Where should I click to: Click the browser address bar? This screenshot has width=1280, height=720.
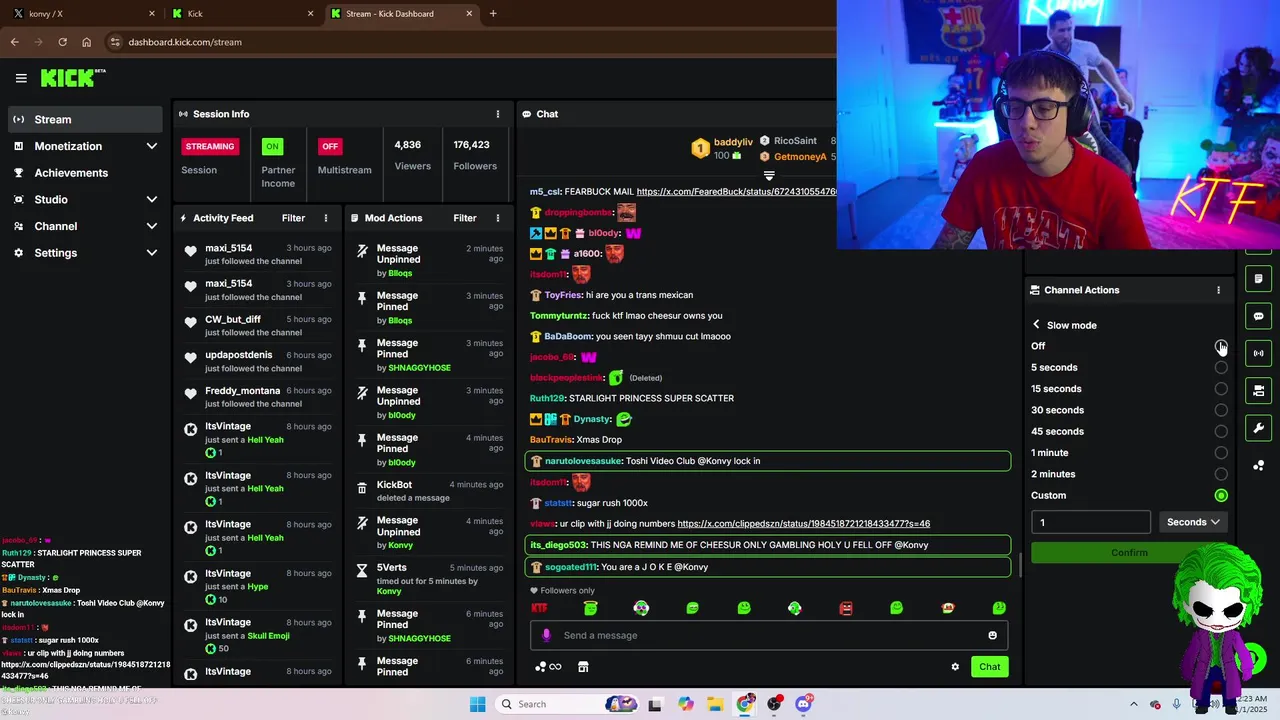coord(470,42)
